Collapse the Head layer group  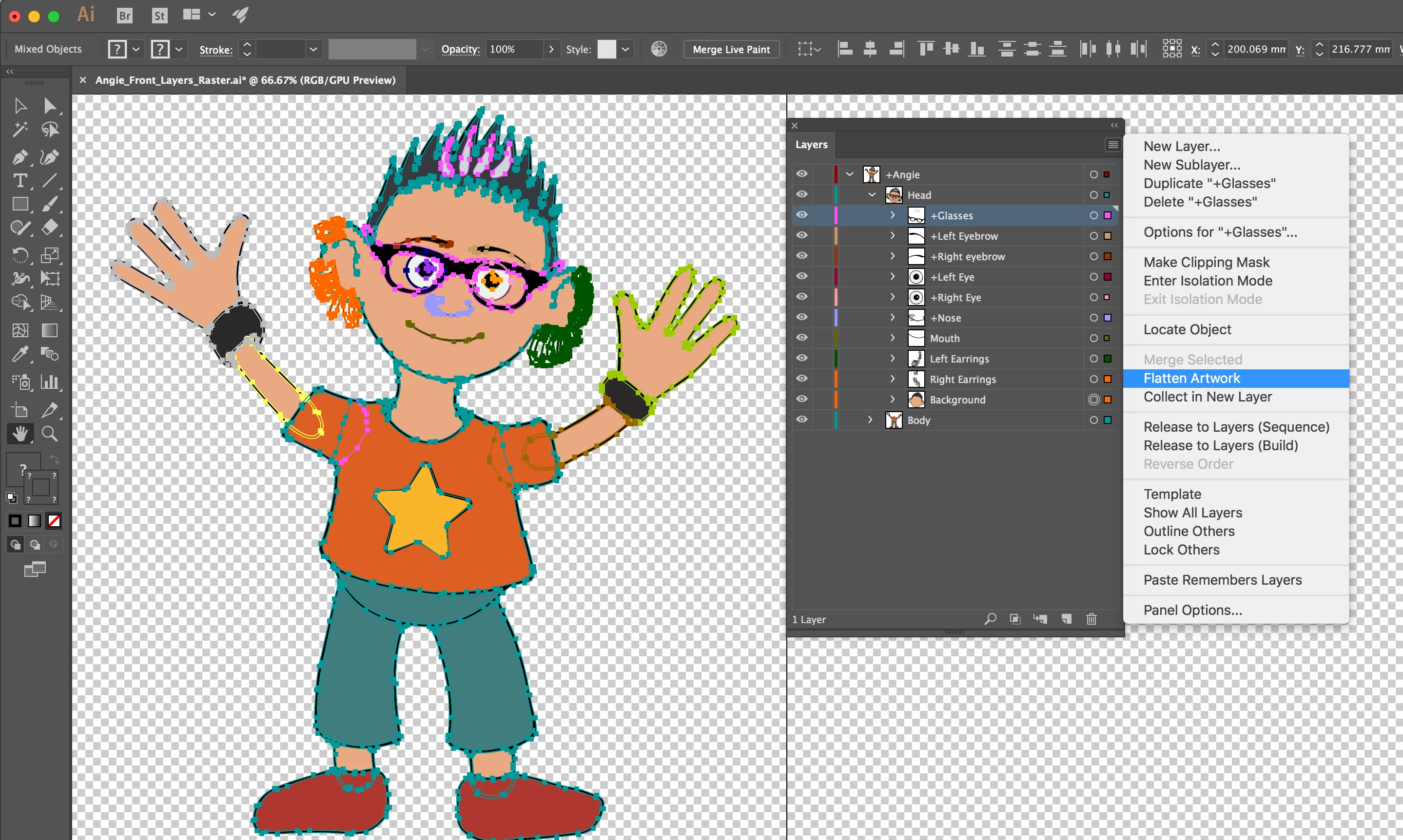(x=872, y=195)
